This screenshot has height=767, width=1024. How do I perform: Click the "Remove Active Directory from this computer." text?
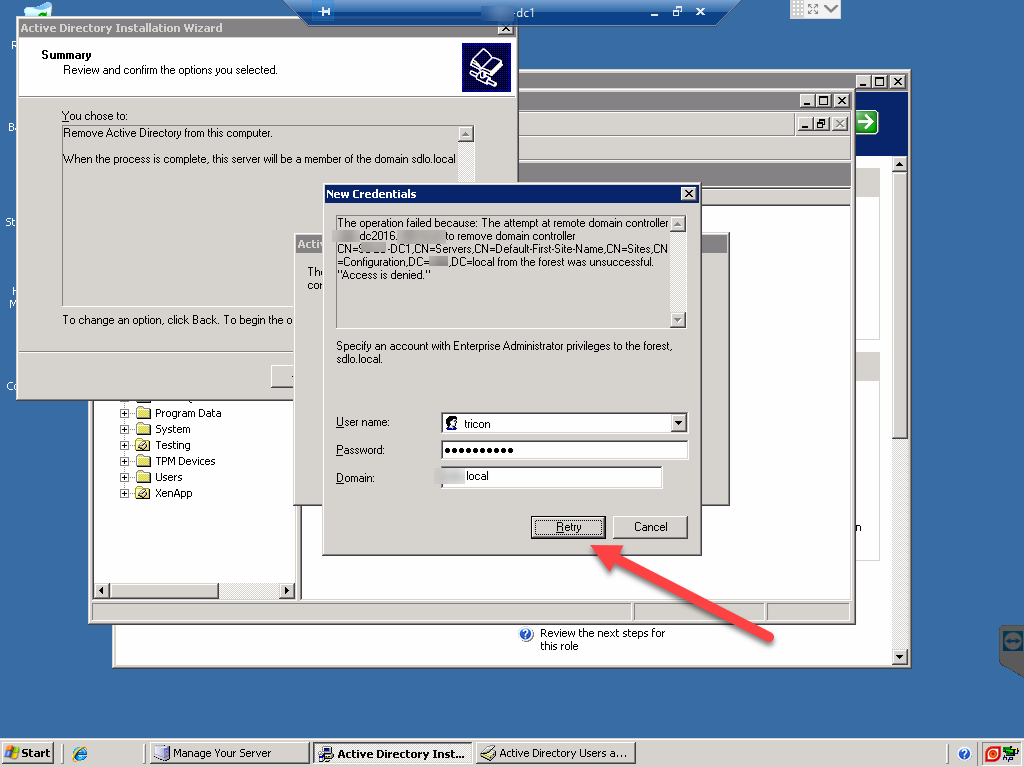(x=168, y=133)
